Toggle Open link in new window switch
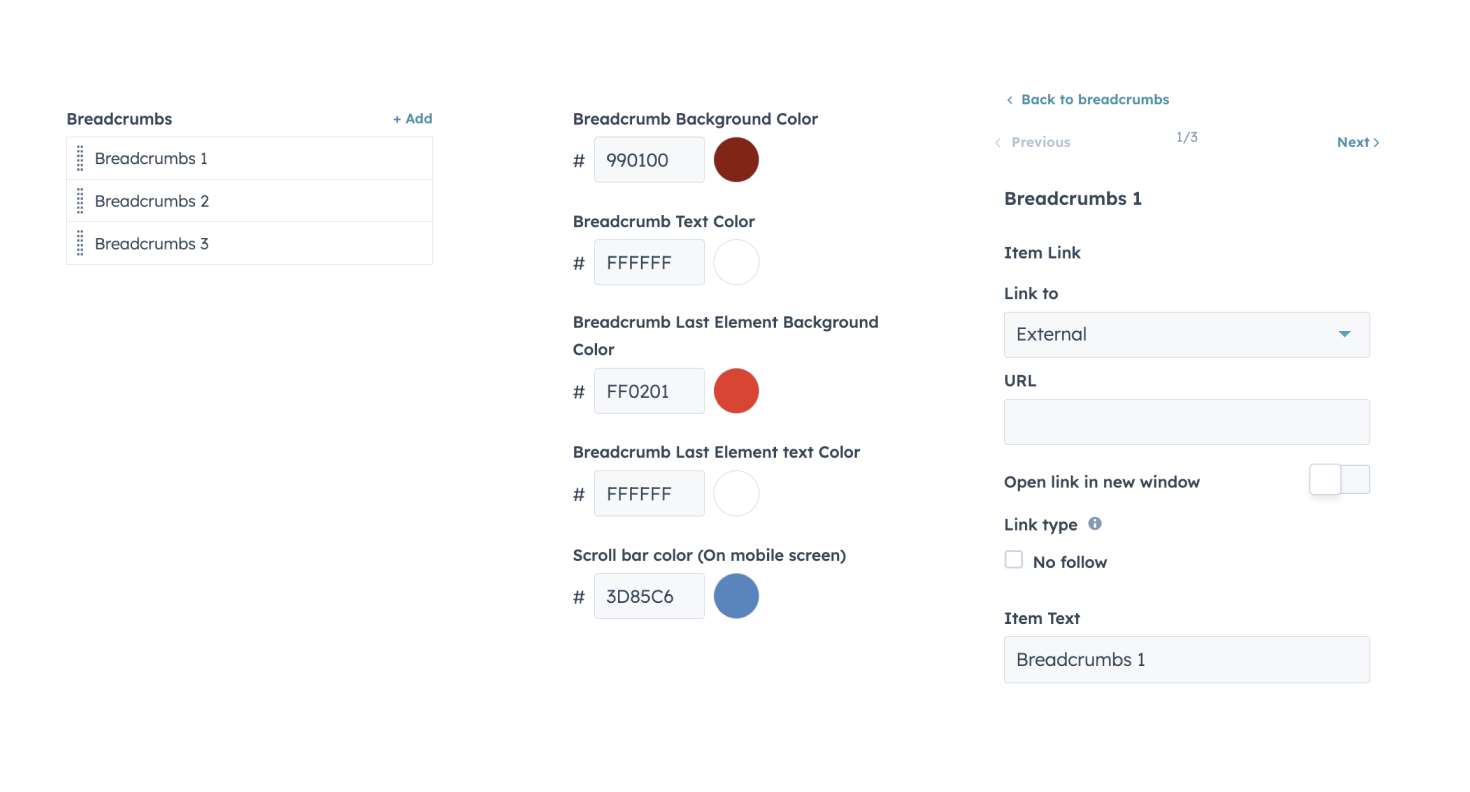 [1339, 480]
